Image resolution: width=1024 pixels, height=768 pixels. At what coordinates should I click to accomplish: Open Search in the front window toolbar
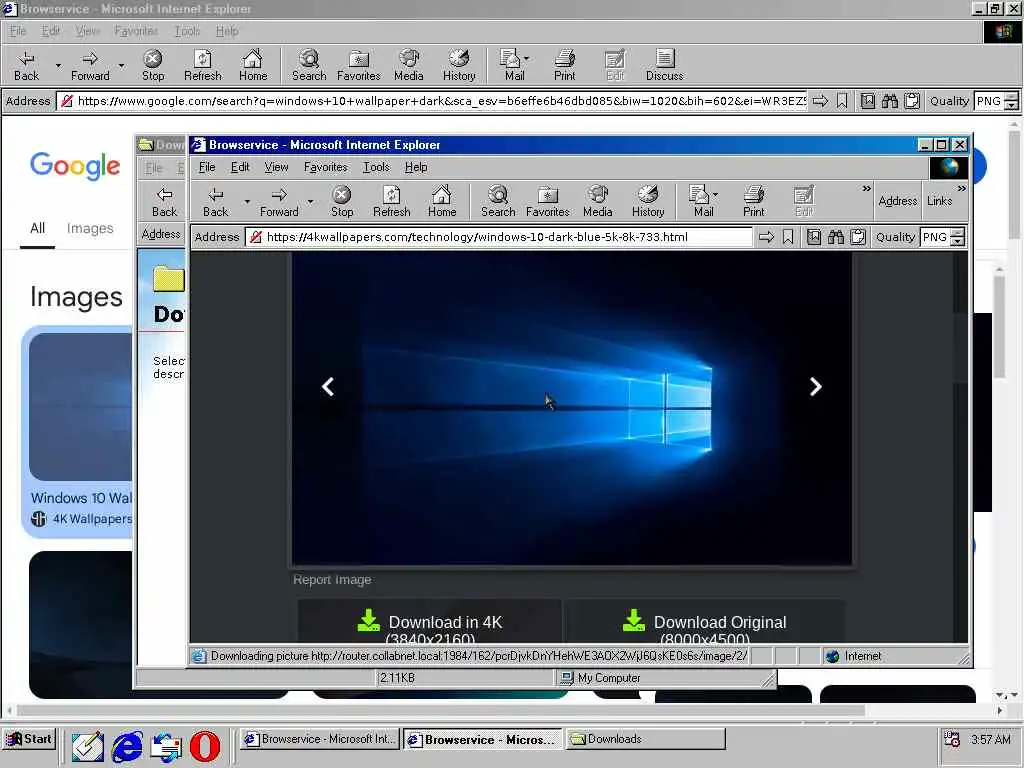click(x=498, y=201)
